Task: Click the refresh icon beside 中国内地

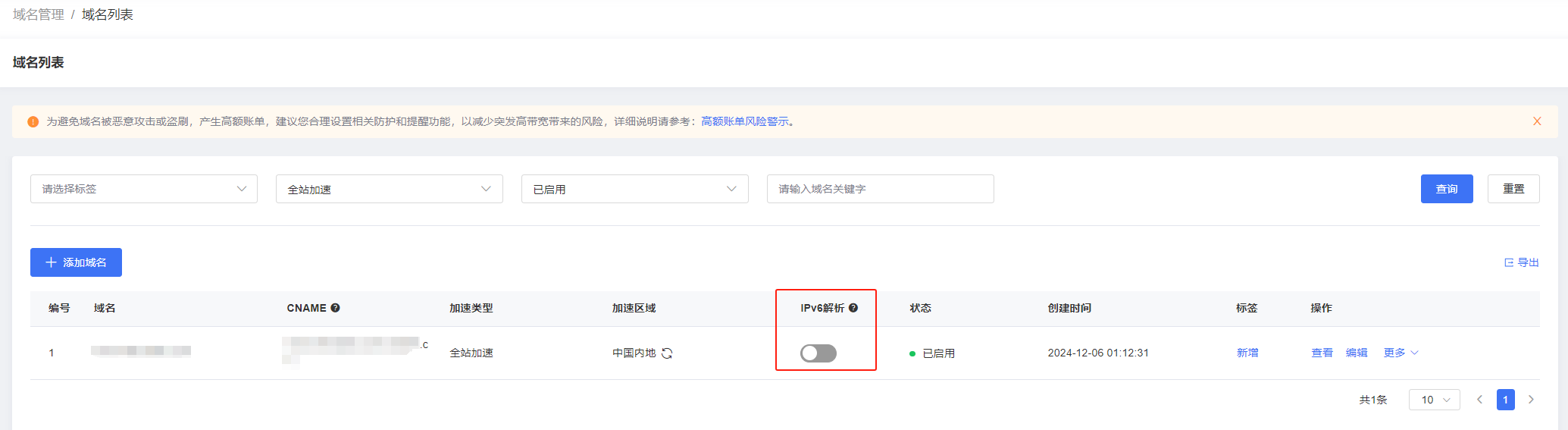Action: 667,353
